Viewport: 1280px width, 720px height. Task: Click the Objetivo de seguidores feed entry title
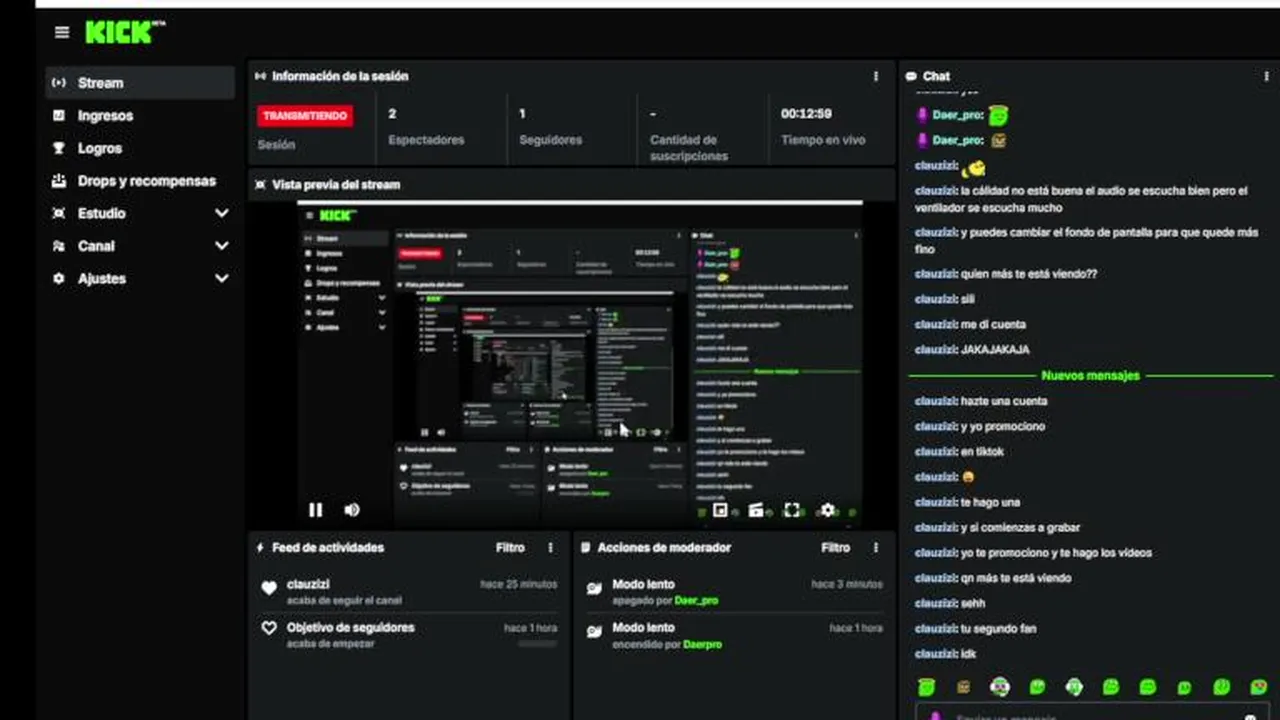(350, 628)
